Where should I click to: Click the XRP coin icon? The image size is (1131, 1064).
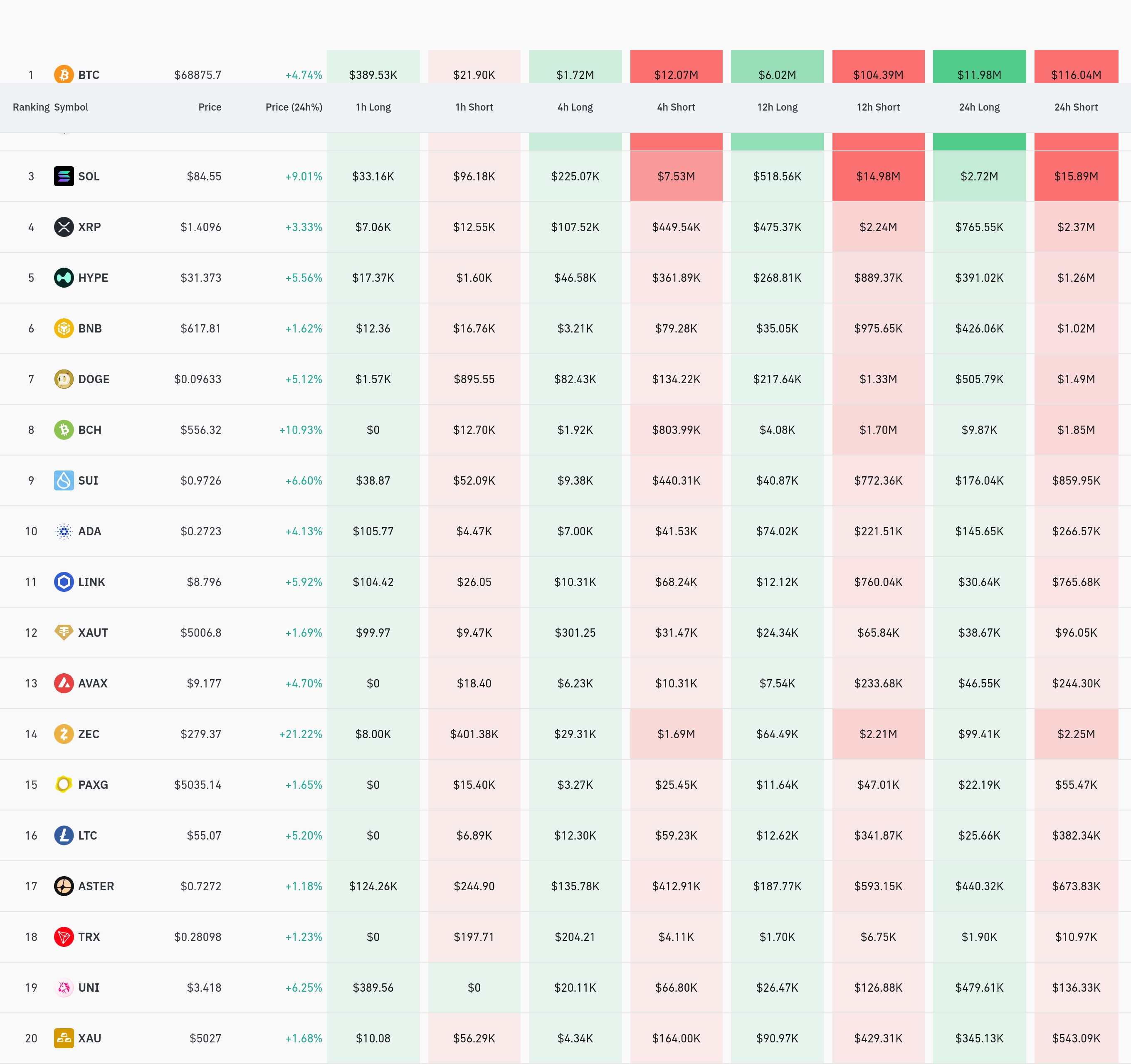[64, 227]
